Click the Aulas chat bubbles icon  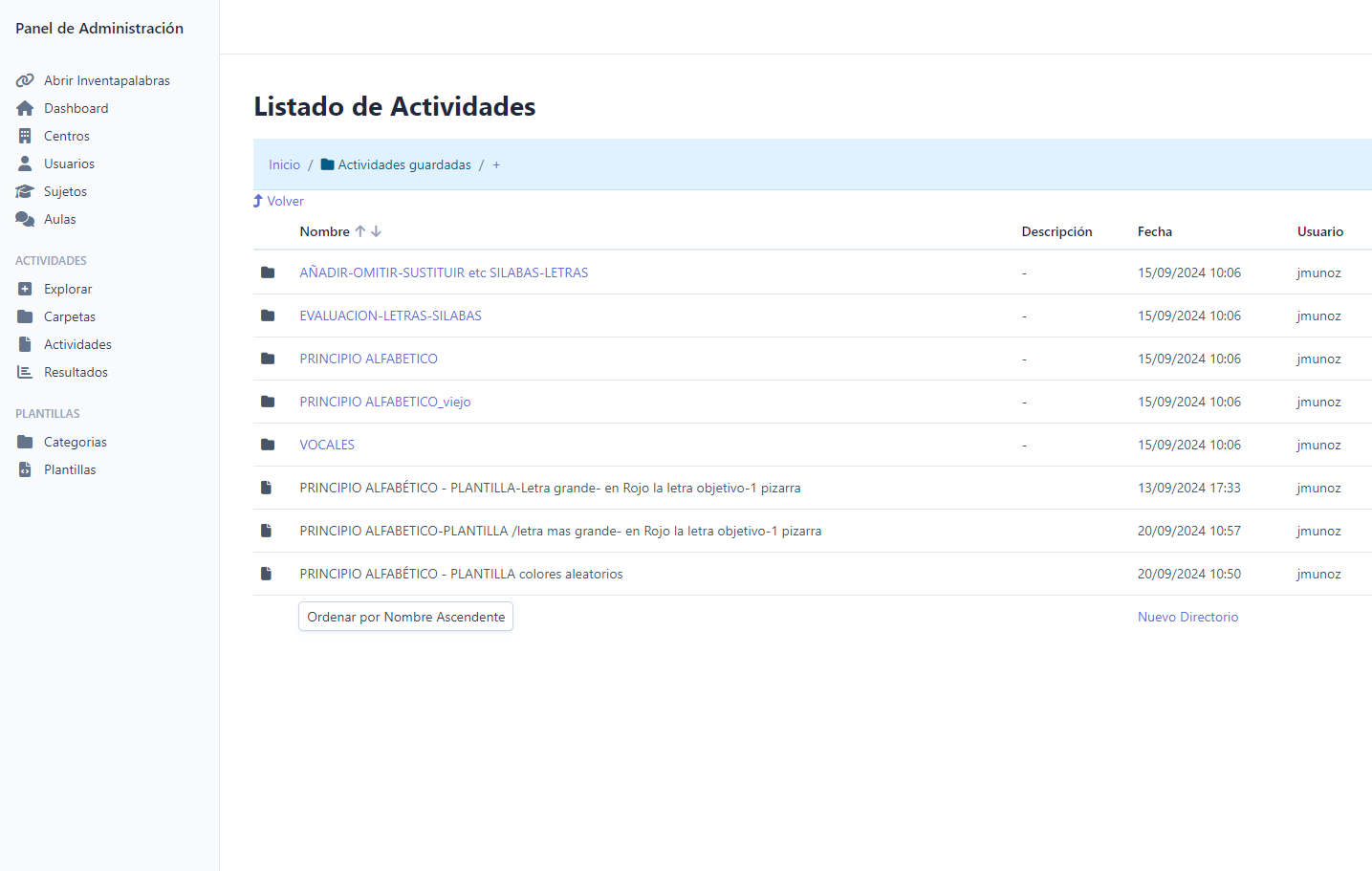(x=25, y=219)
